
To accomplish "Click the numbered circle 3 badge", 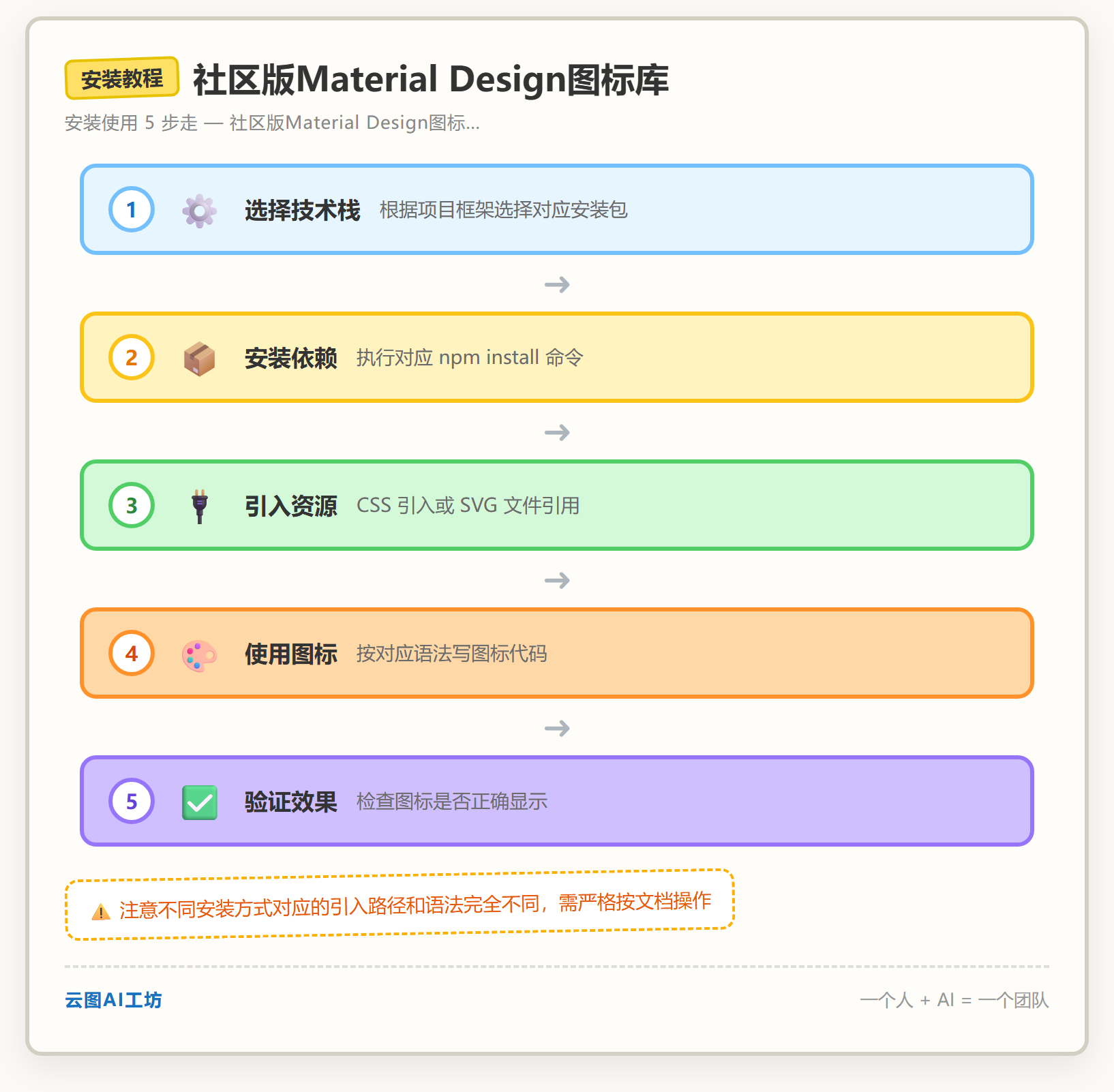I will (x=132, y=505).
